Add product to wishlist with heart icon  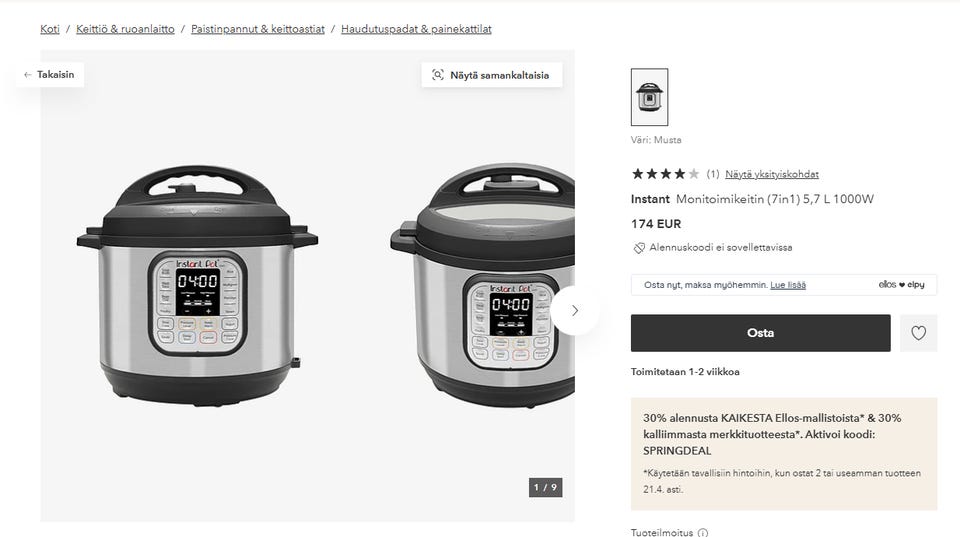pyautogui.click(x=918, y=333)
